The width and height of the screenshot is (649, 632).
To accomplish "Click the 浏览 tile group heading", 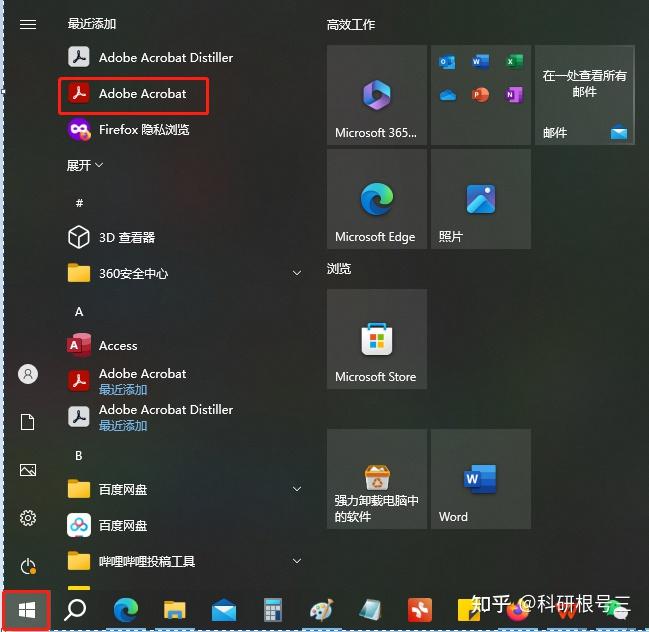I will click(339, 269).
